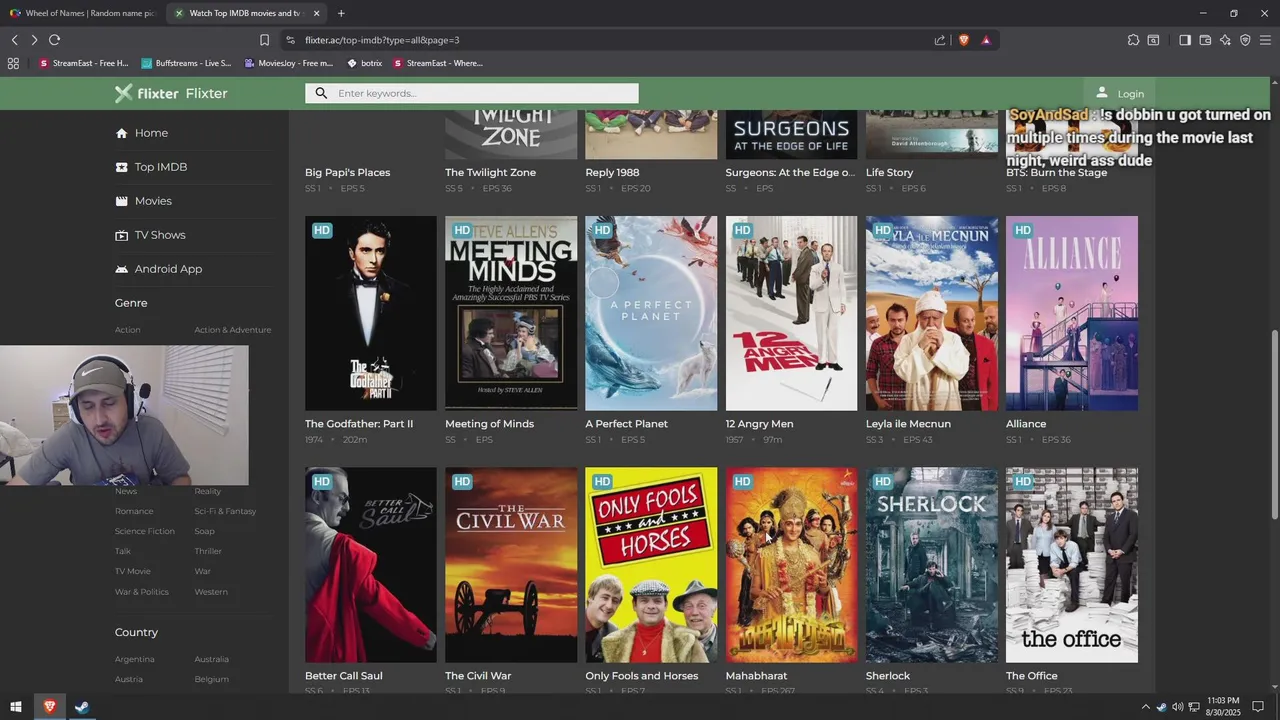This screenshot has width=1280, height=720.
Task: Open the A Perfect Planet poster
Action: (651, 313)
